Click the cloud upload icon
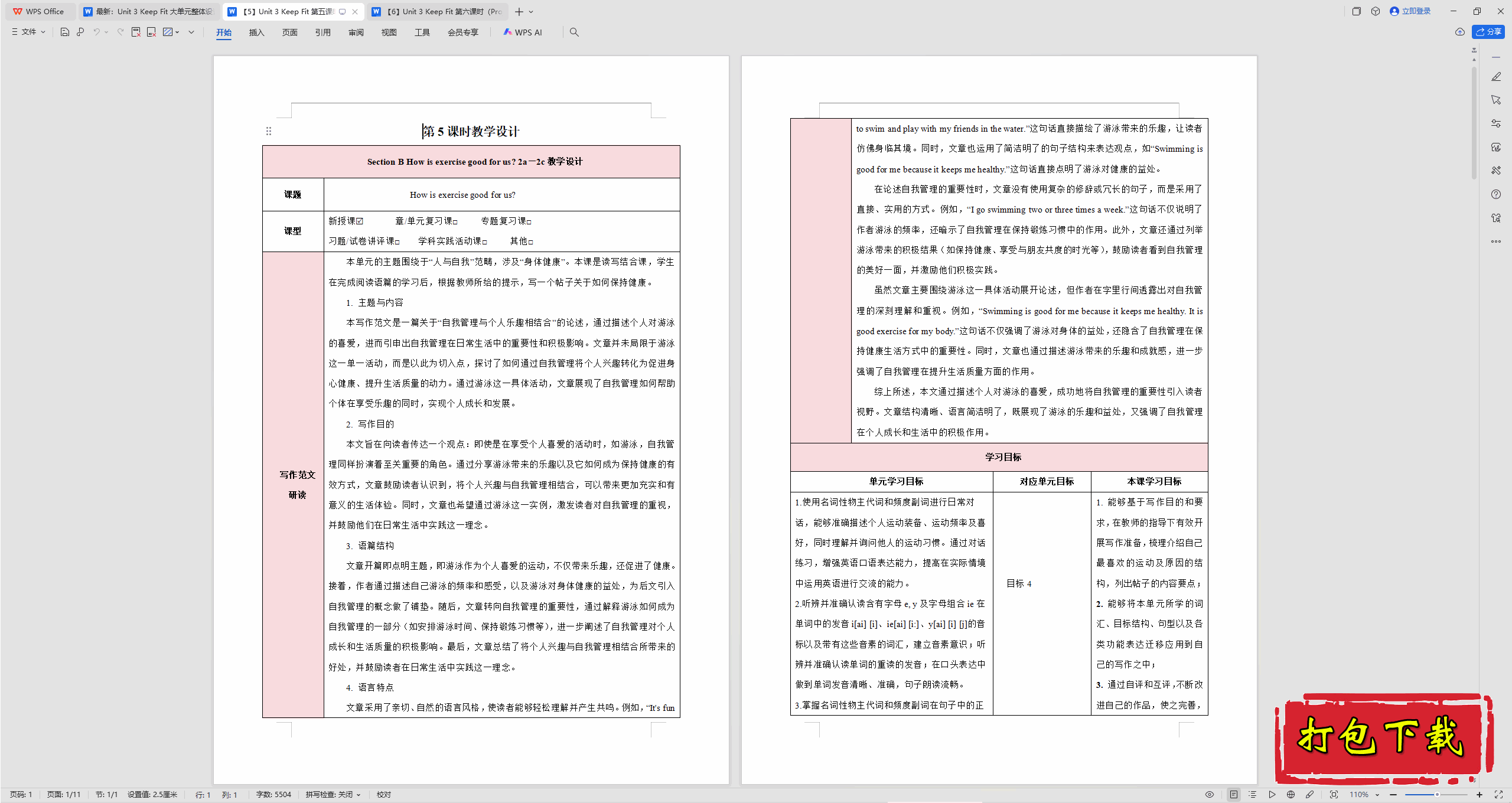Screen dimensions: 1512x803 1460,32
